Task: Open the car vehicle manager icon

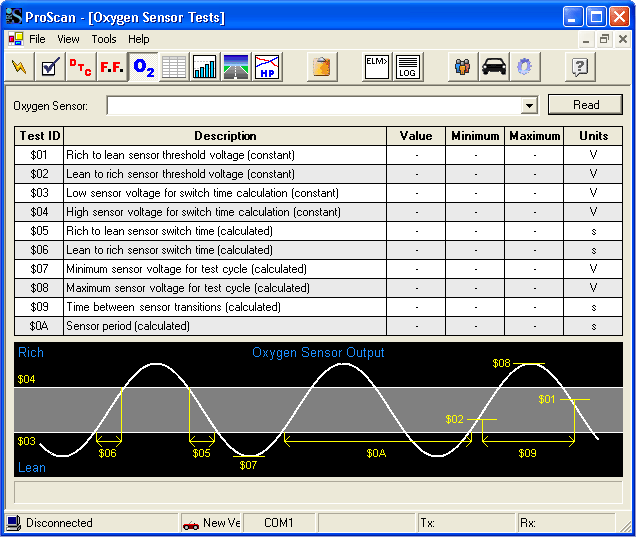Action: 494,67
